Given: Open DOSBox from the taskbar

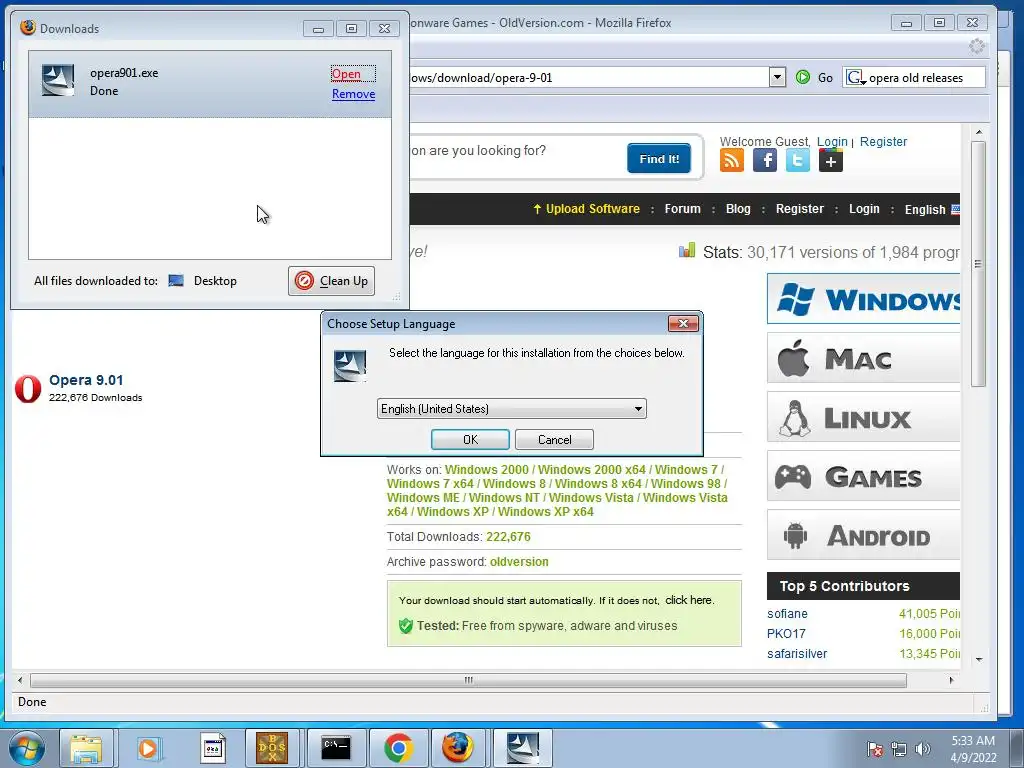Looking at the screenshot, I should (x=272, y=748).
